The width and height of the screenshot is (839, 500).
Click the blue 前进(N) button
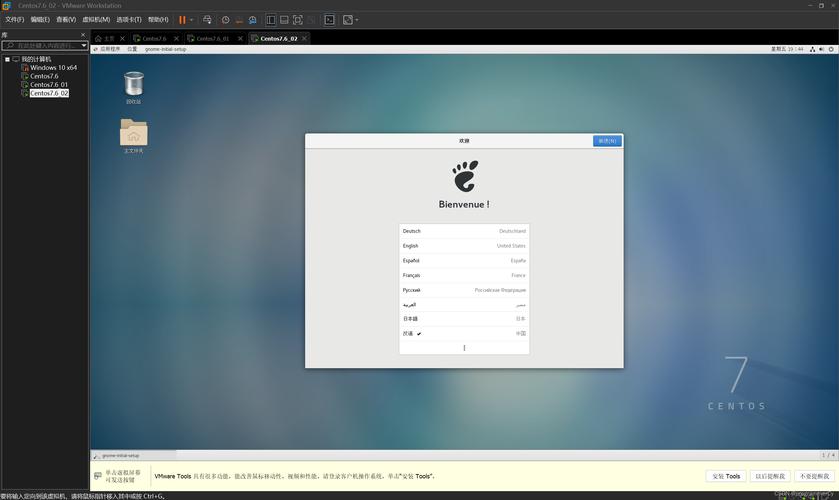[x=606, y=141]
